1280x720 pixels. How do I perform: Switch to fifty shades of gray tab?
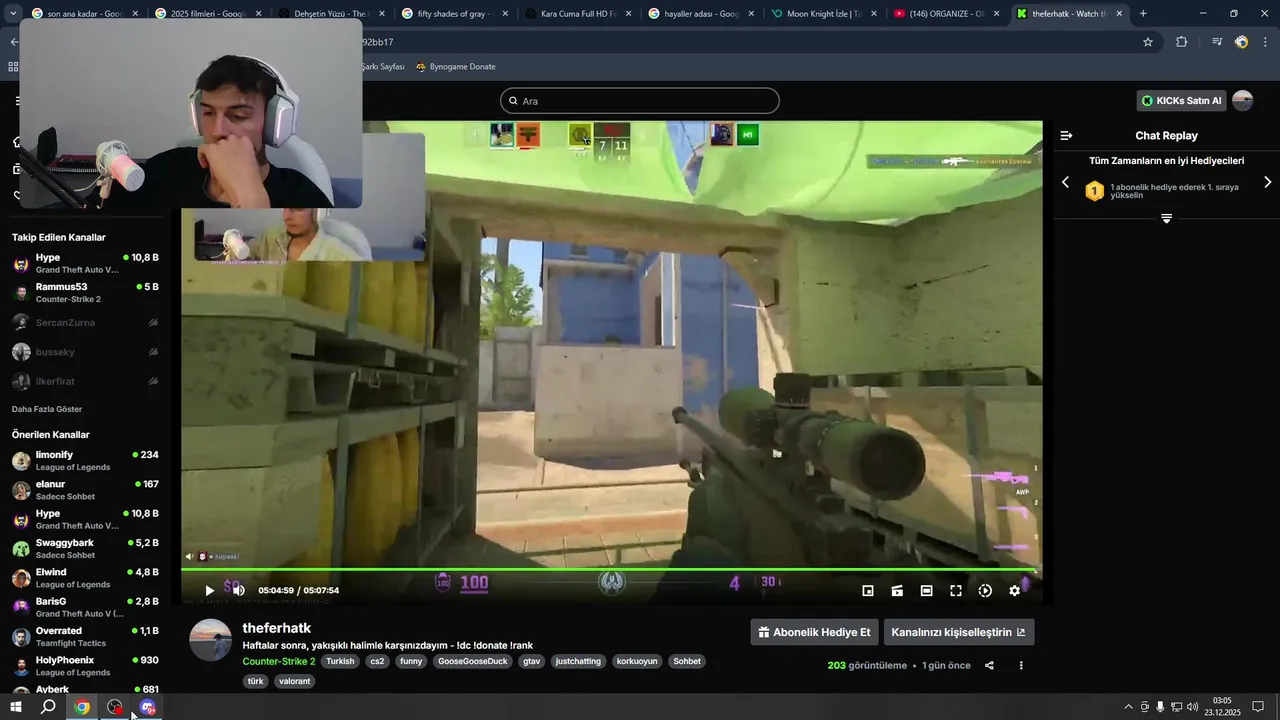coord(455,14)
